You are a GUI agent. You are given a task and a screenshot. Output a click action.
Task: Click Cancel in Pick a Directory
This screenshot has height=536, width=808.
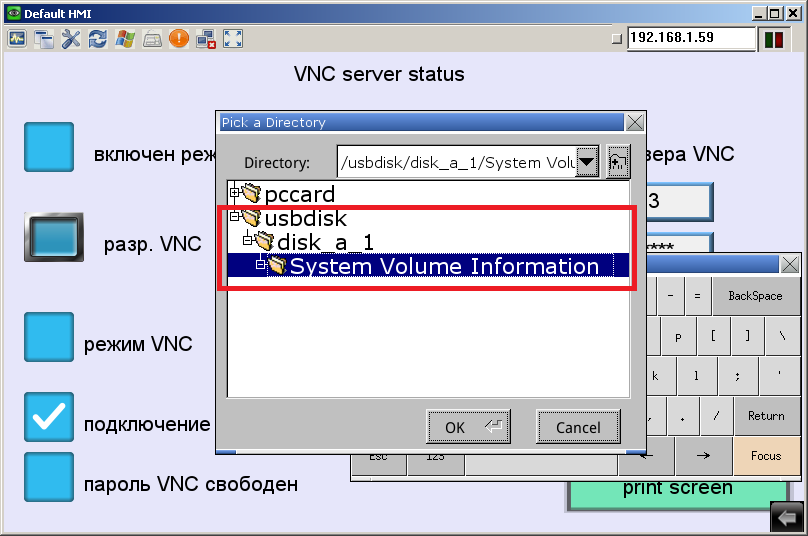point(578,426)
